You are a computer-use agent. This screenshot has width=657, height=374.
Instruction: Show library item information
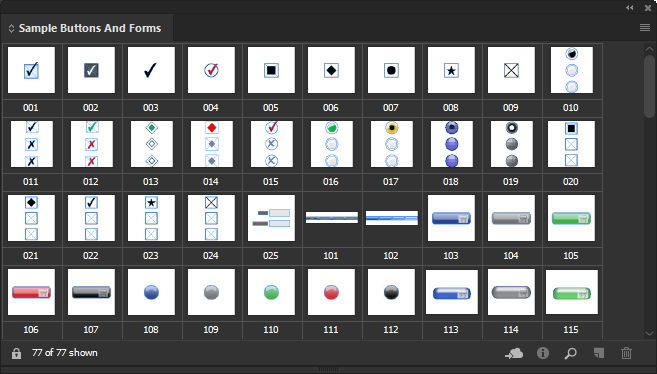click(543, 353)
